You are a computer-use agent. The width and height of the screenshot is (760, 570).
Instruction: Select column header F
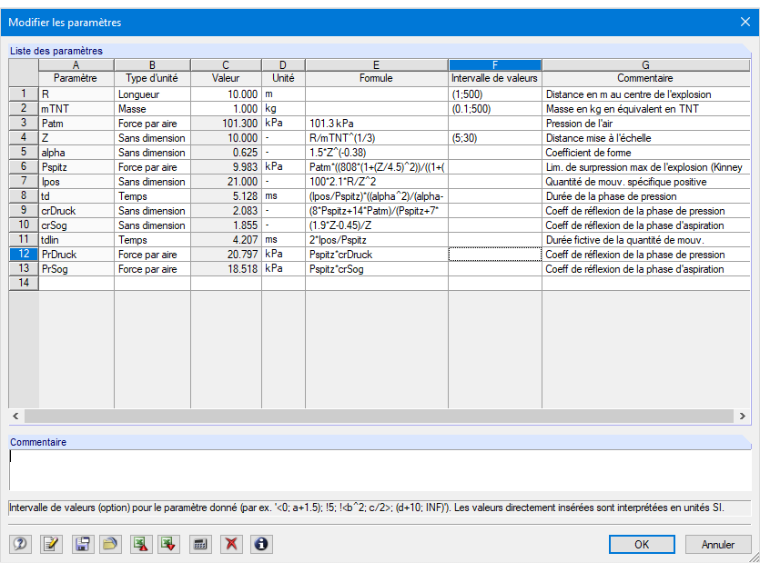coord(495,65)
